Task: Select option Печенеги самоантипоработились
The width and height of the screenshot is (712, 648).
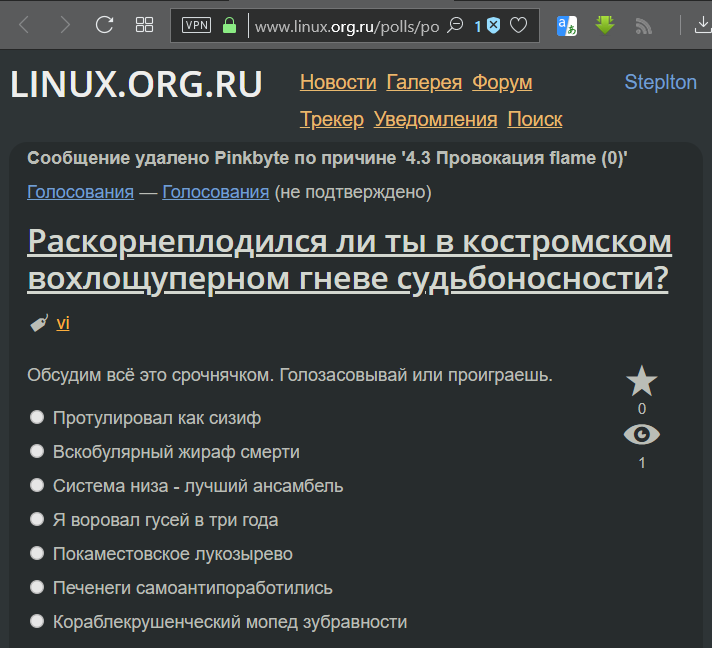Action: coord(37,588)
